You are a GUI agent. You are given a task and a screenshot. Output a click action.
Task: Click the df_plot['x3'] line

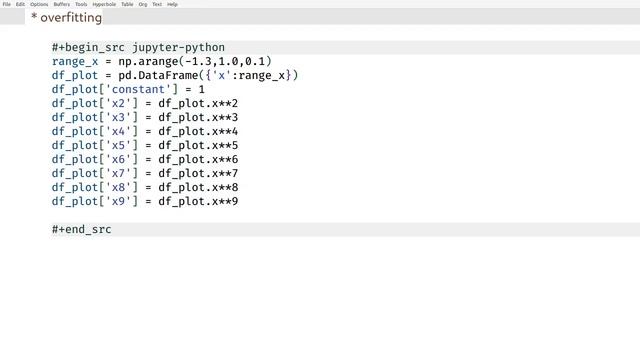[144, 118]
